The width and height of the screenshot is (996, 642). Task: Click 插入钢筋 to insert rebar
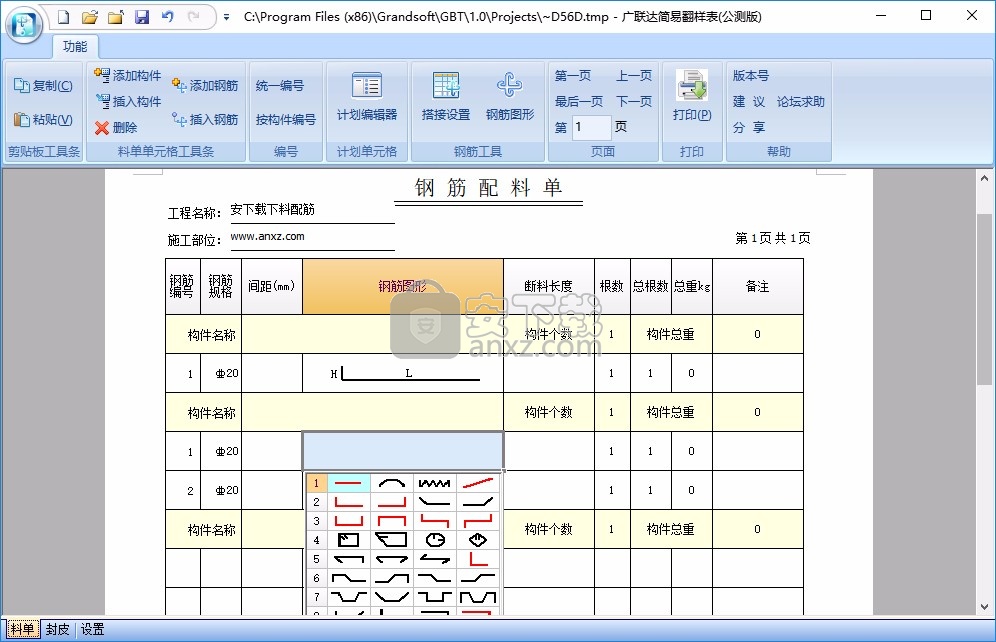205,119
